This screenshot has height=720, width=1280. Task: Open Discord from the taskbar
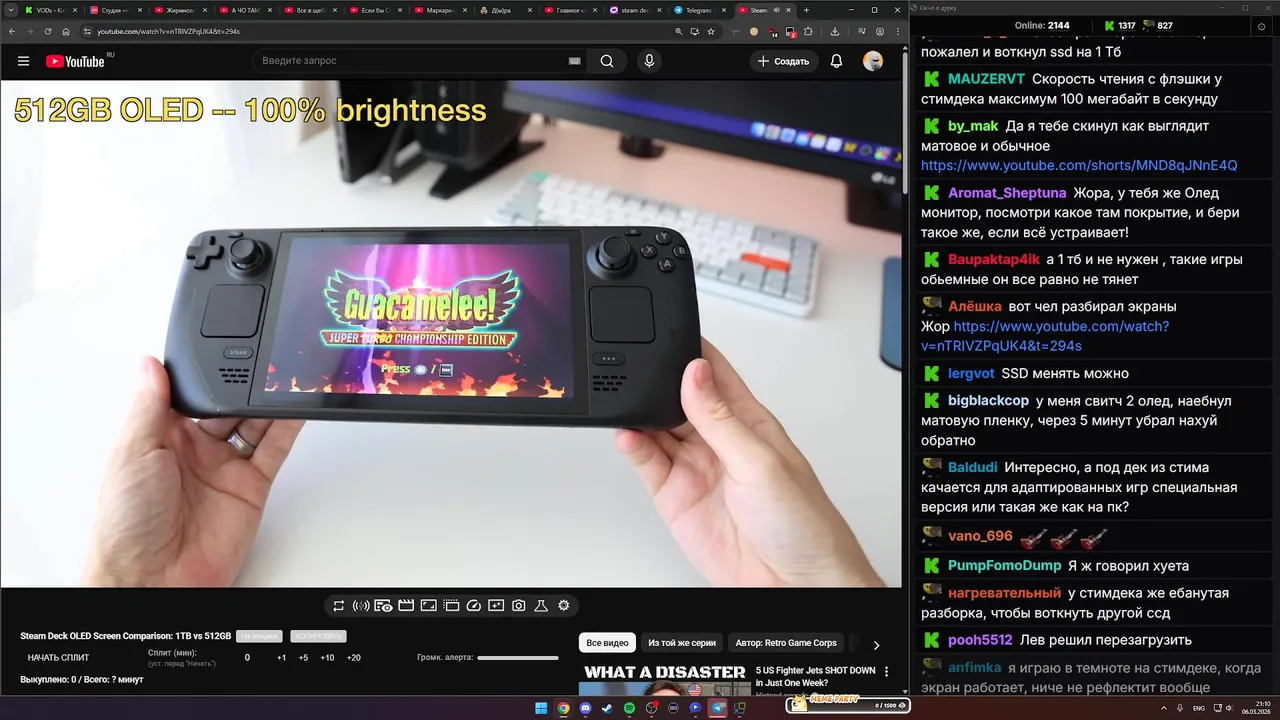[x=585, y=708]
